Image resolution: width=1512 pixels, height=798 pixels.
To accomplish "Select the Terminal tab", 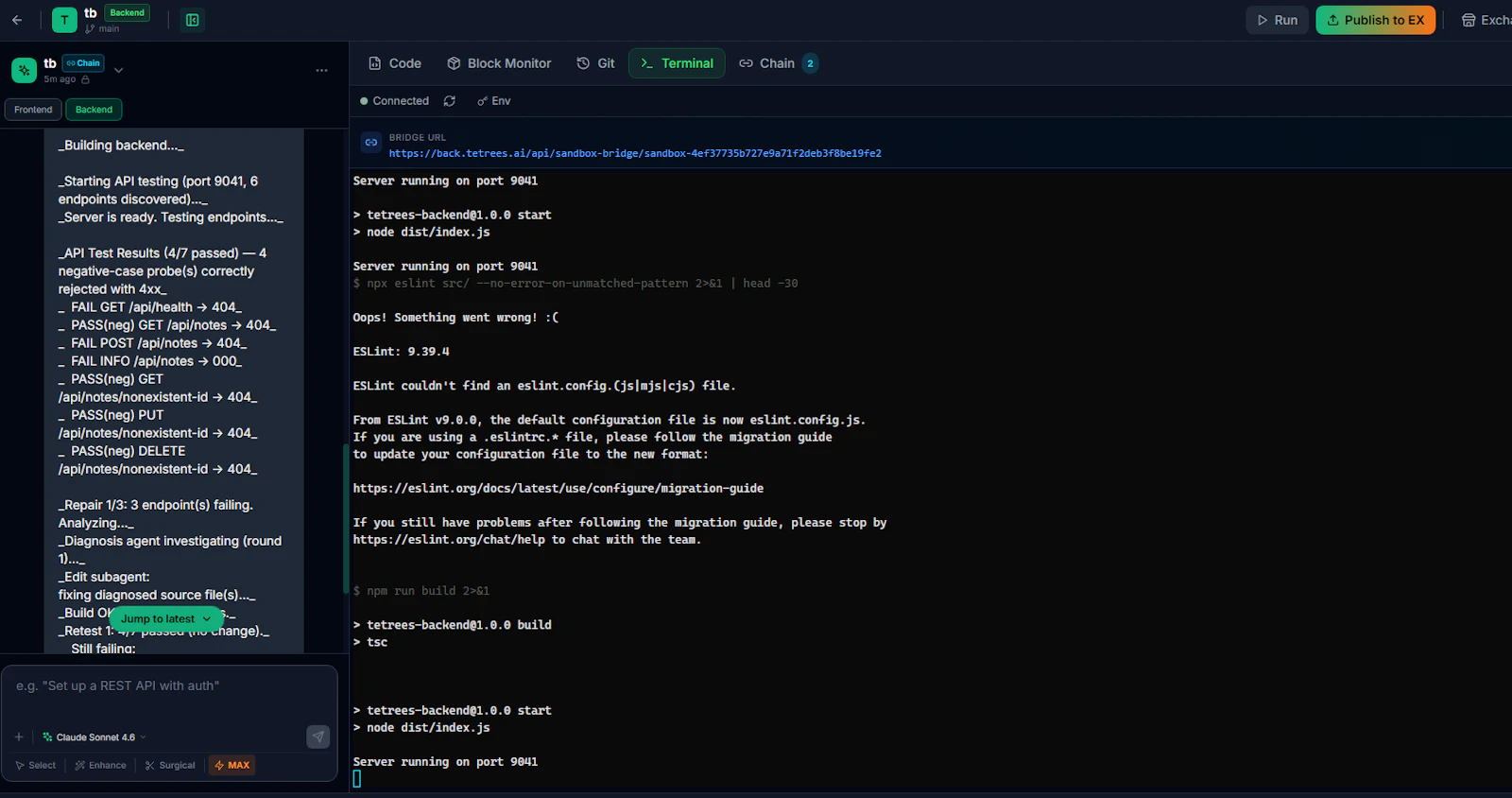I will tap(677, 63).
